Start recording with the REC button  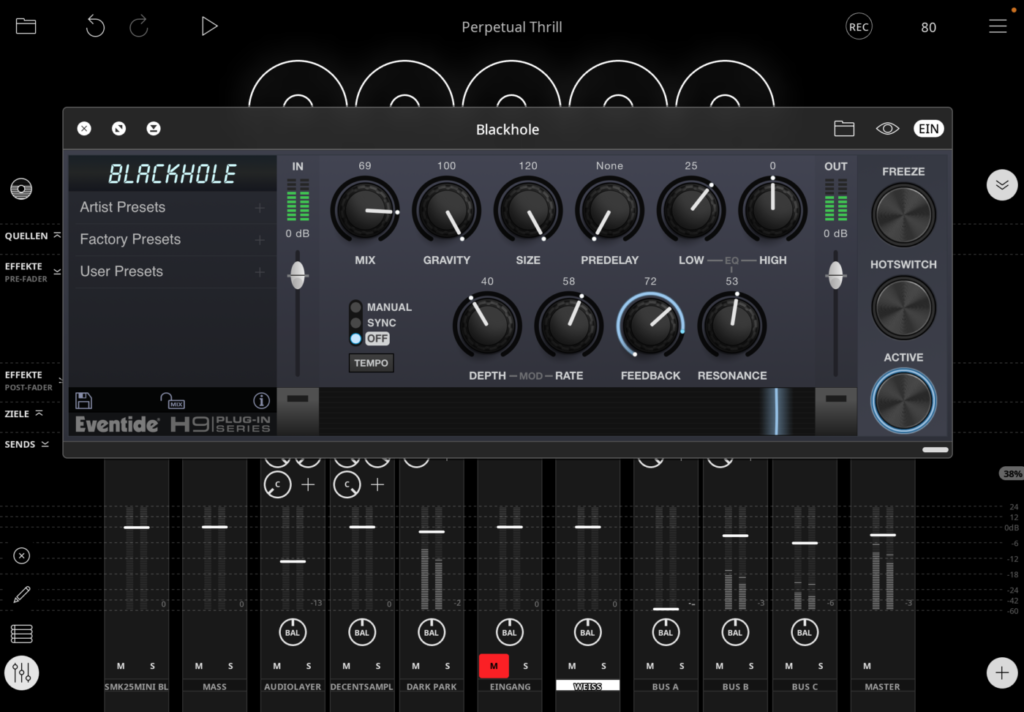[x=858, y=27]
